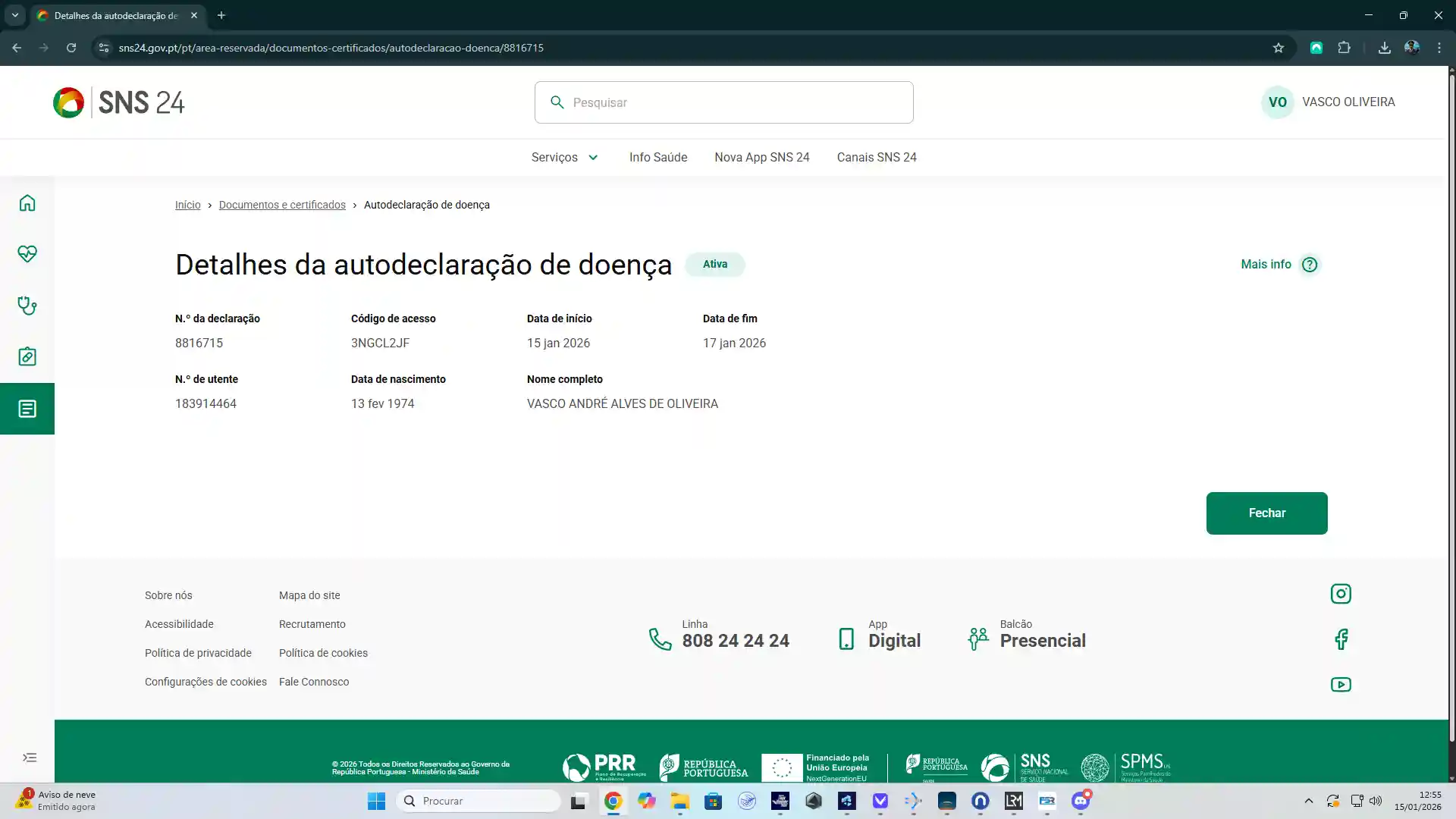Open the documents icon in sidebar
Image resolution: width=1456 pixels, height=819 pixels.
point(27,409)
